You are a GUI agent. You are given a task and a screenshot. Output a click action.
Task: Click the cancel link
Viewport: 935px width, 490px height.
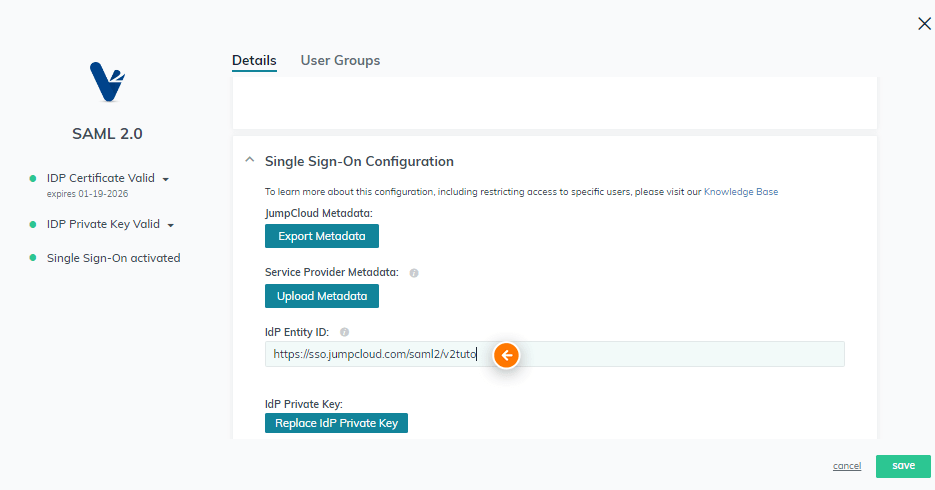[x=847, y=466]
